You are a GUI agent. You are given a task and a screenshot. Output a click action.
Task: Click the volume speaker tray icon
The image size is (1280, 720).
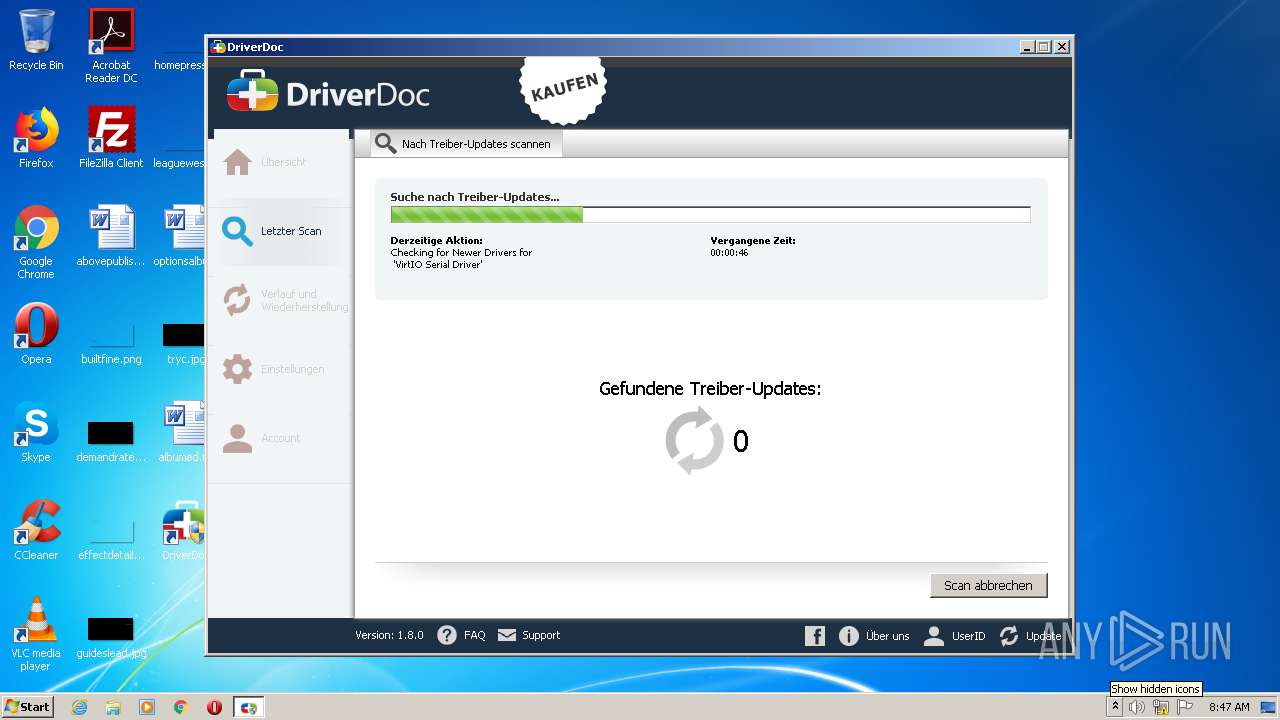click(x=1137, y=707)
